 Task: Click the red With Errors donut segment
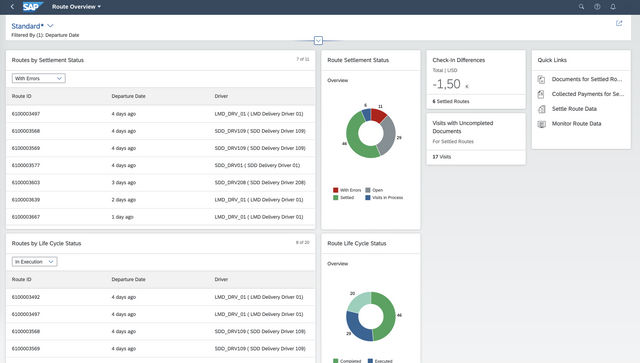tap(379, 116)
